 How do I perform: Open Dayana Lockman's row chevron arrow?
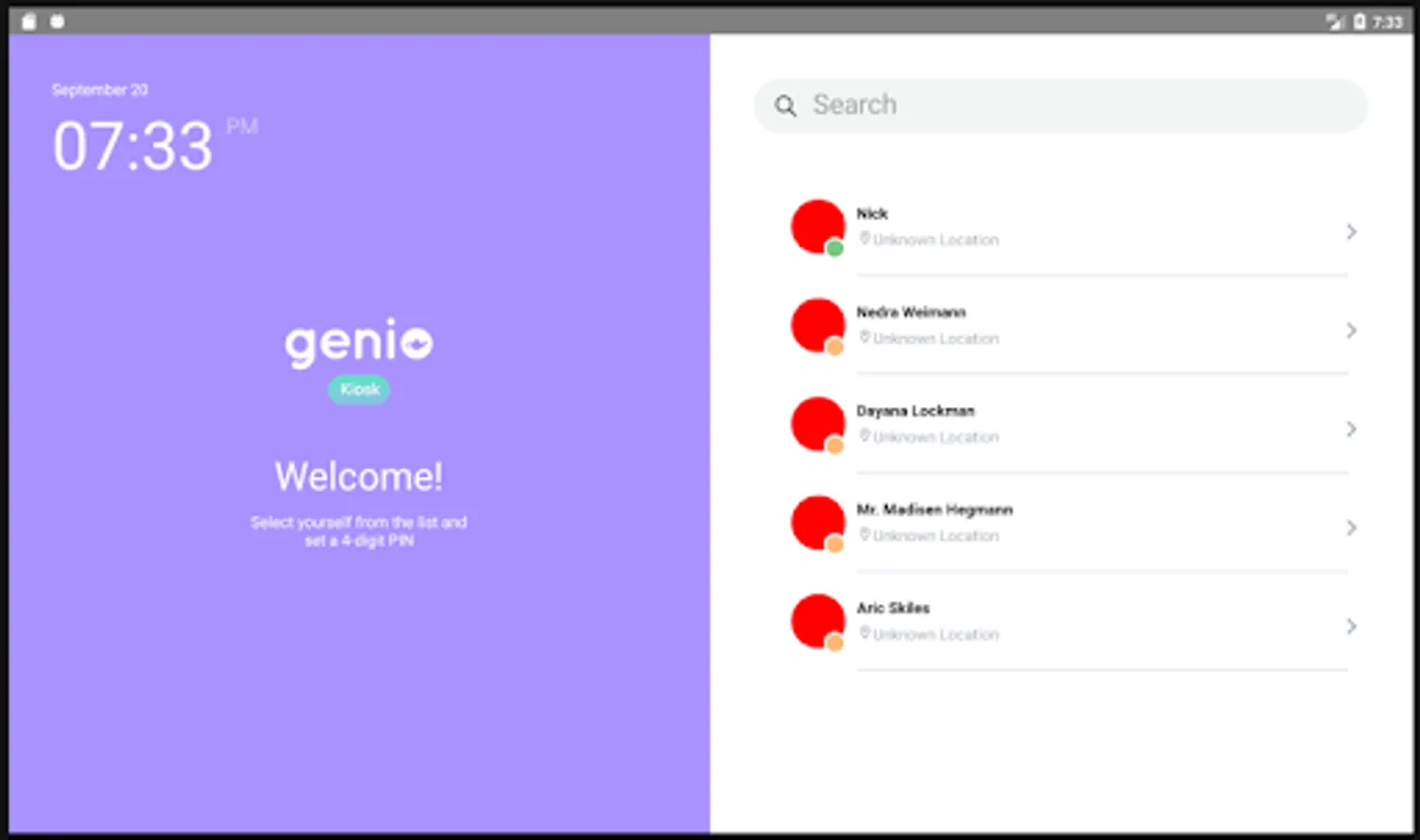point(1351,429)
